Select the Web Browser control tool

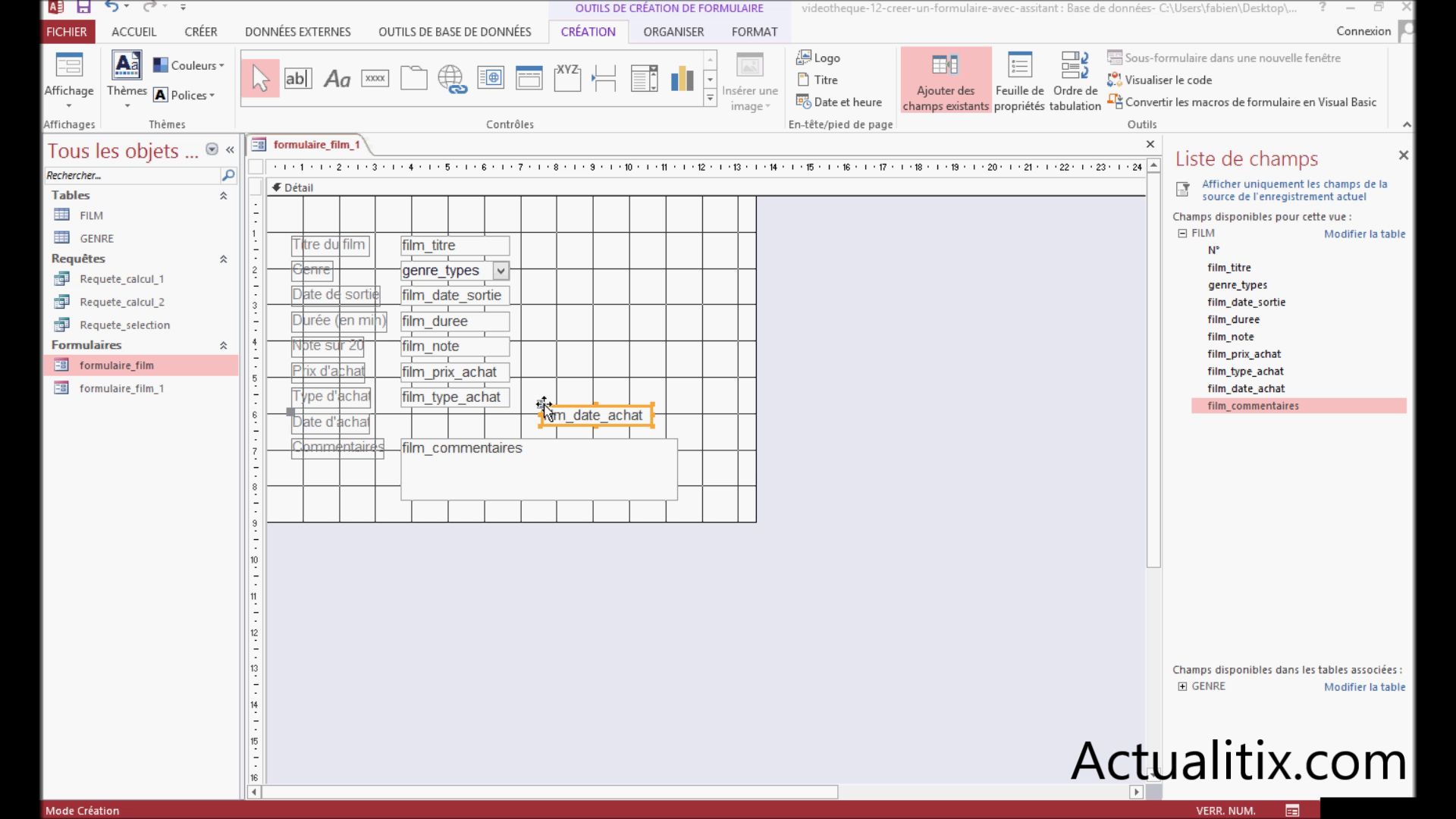tap(491, 78)
